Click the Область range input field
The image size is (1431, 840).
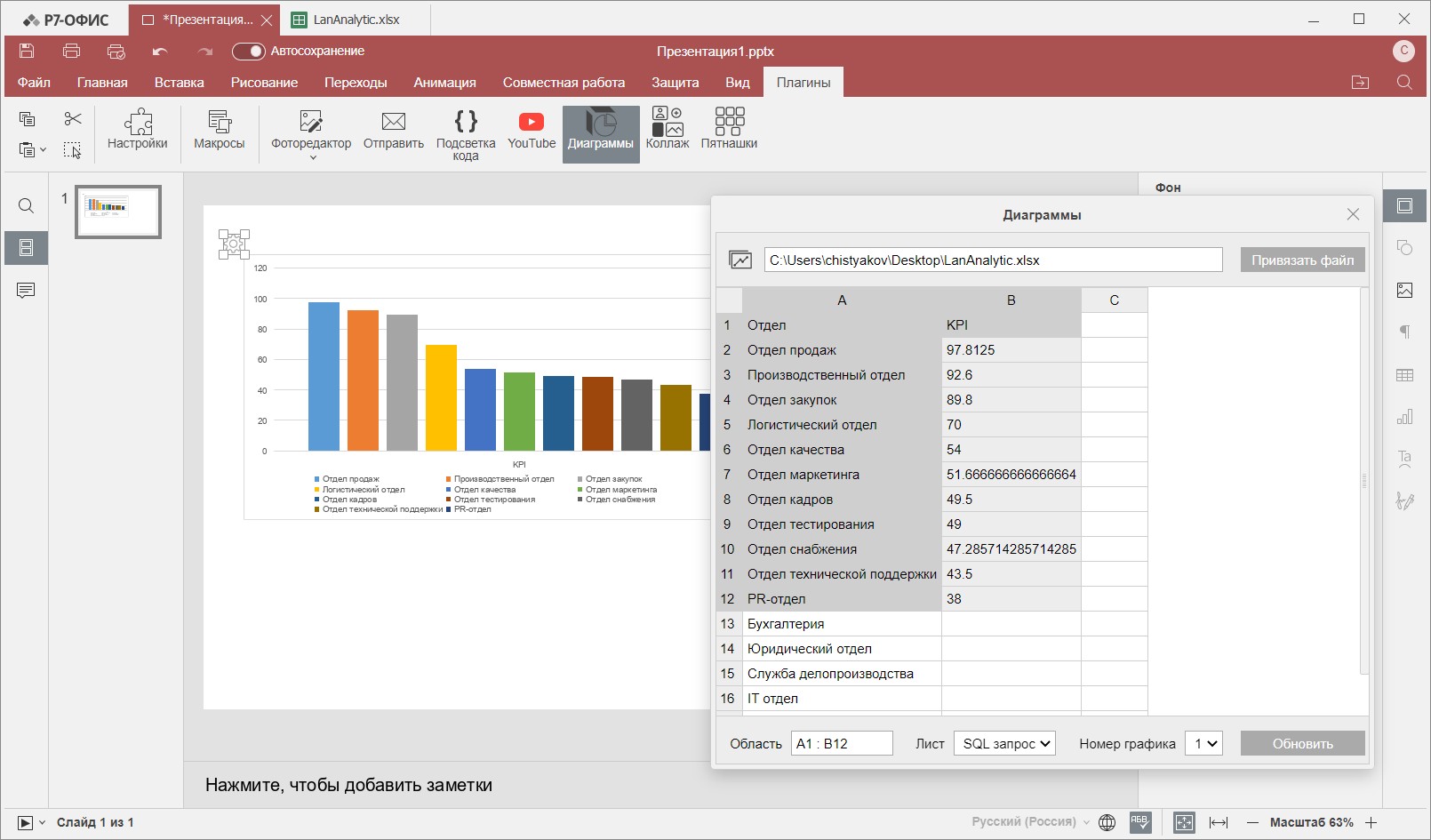841,743
